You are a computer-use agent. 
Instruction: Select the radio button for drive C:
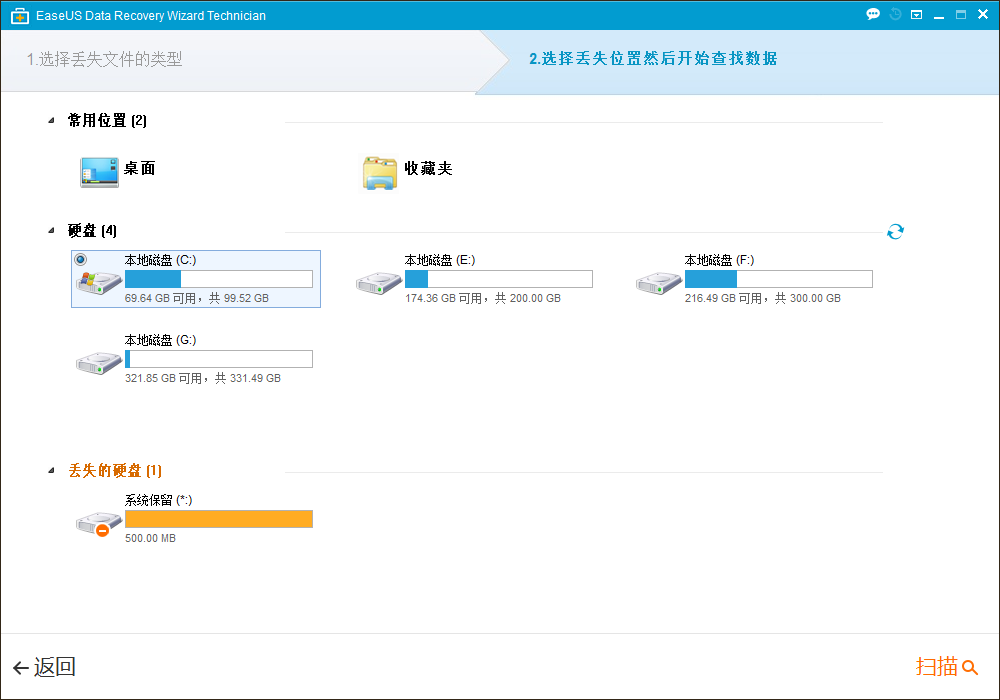click(81, 259)
